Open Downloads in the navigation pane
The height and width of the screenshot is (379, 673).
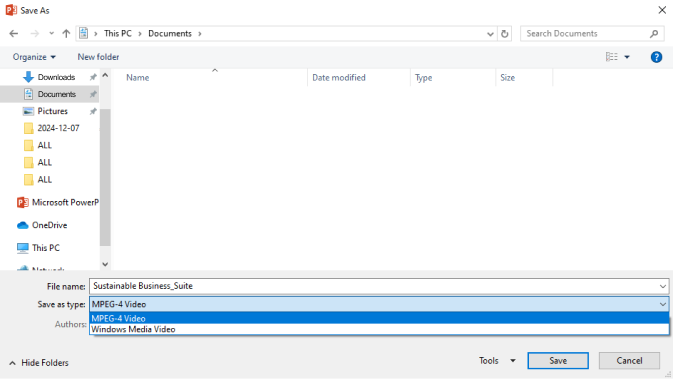click(x=56, y=77)
